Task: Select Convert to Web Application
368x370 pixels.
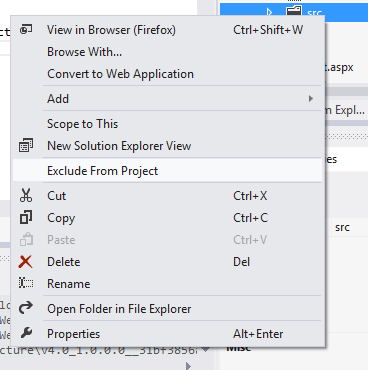Action: click(167, 74)
